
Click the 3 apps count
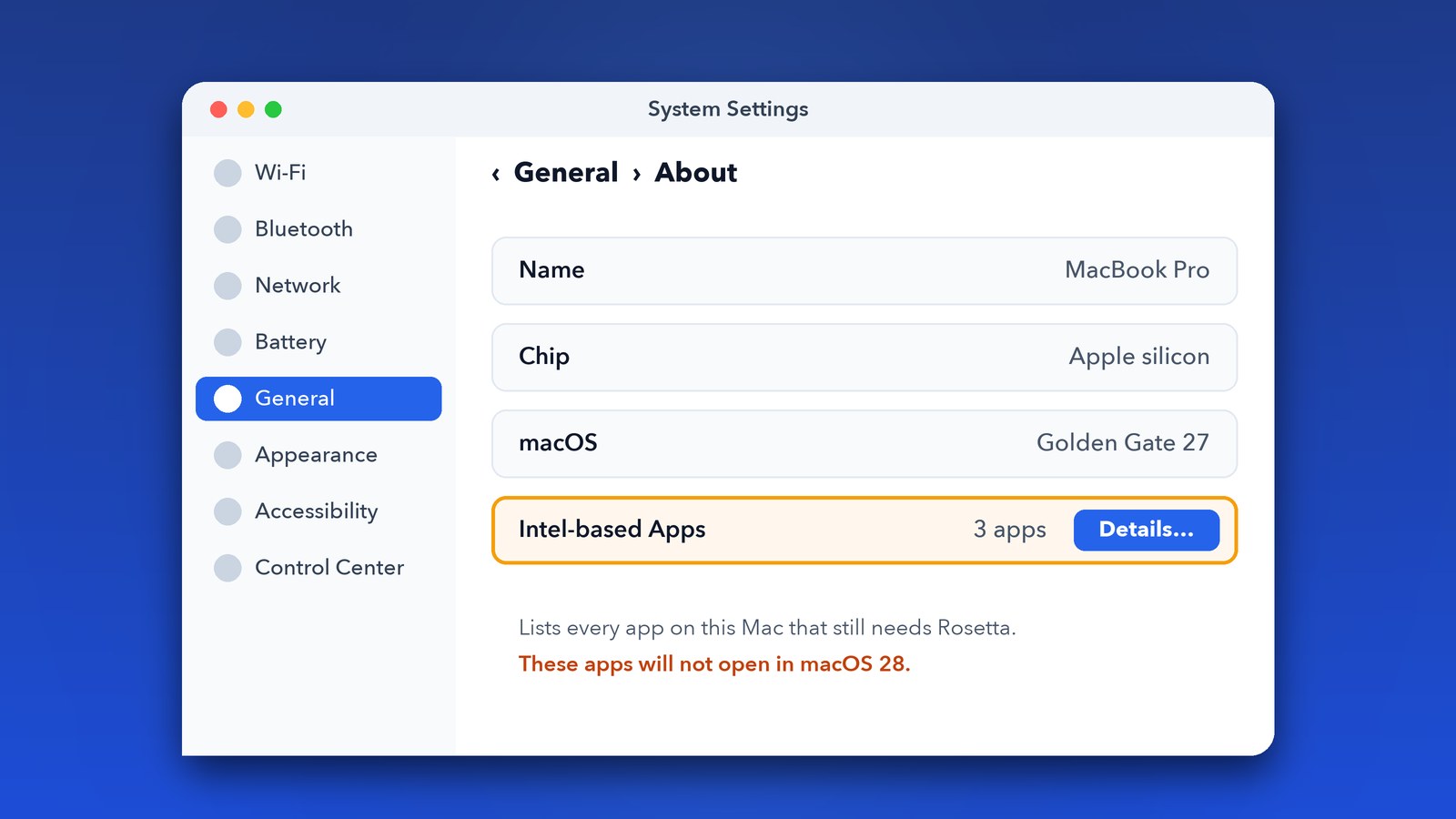(1010, 530)
